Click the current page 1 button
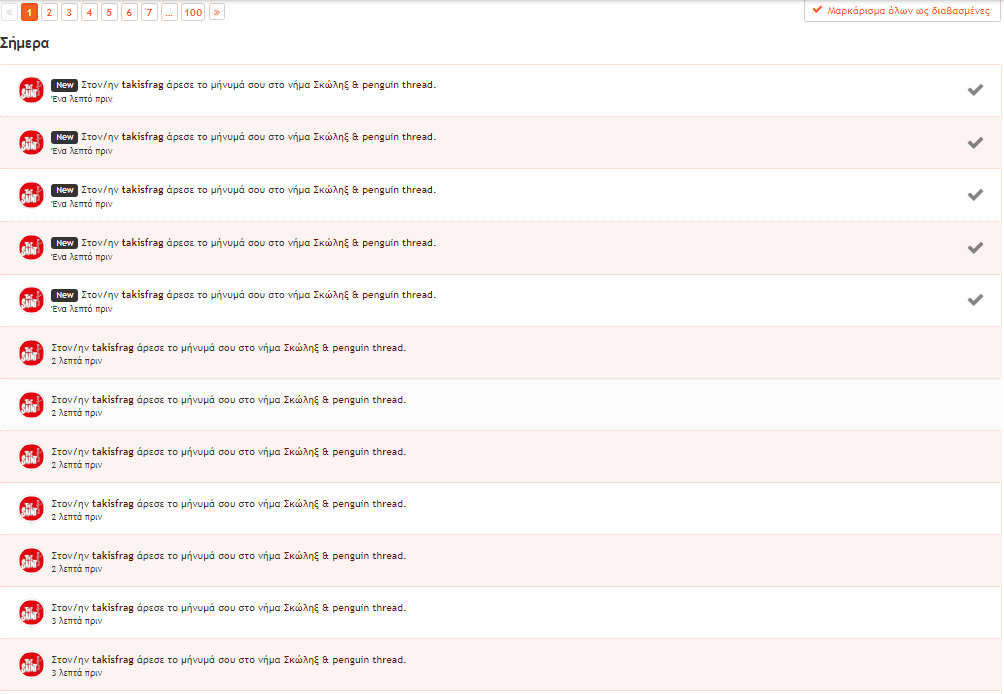This screenshot has height=694, width=1004. point(29,12)
